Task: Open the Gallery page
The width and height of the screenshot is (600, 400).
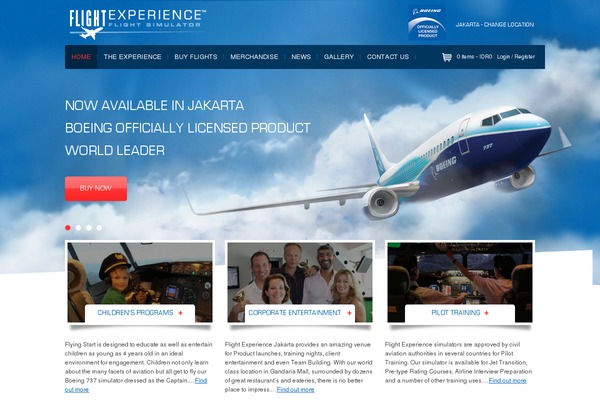Action: (339, 57)
